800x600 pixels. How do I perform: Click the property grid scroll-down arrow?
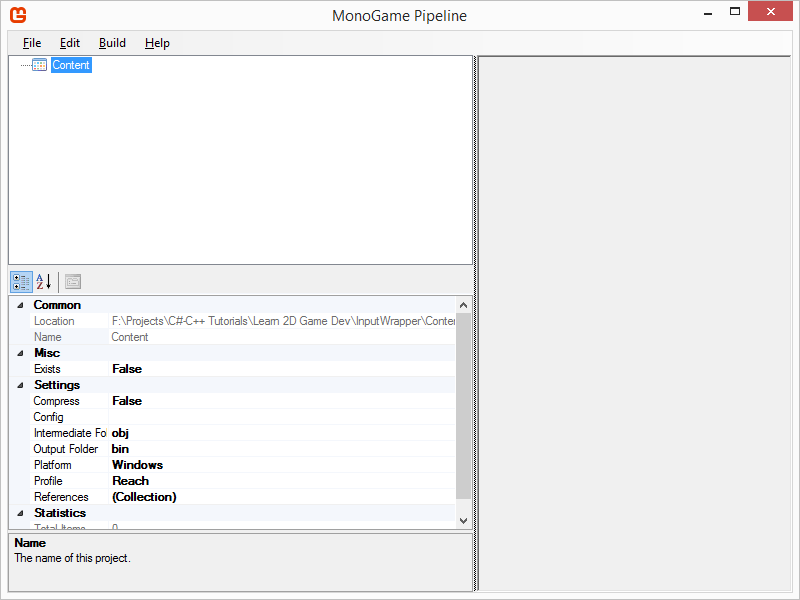463,521
